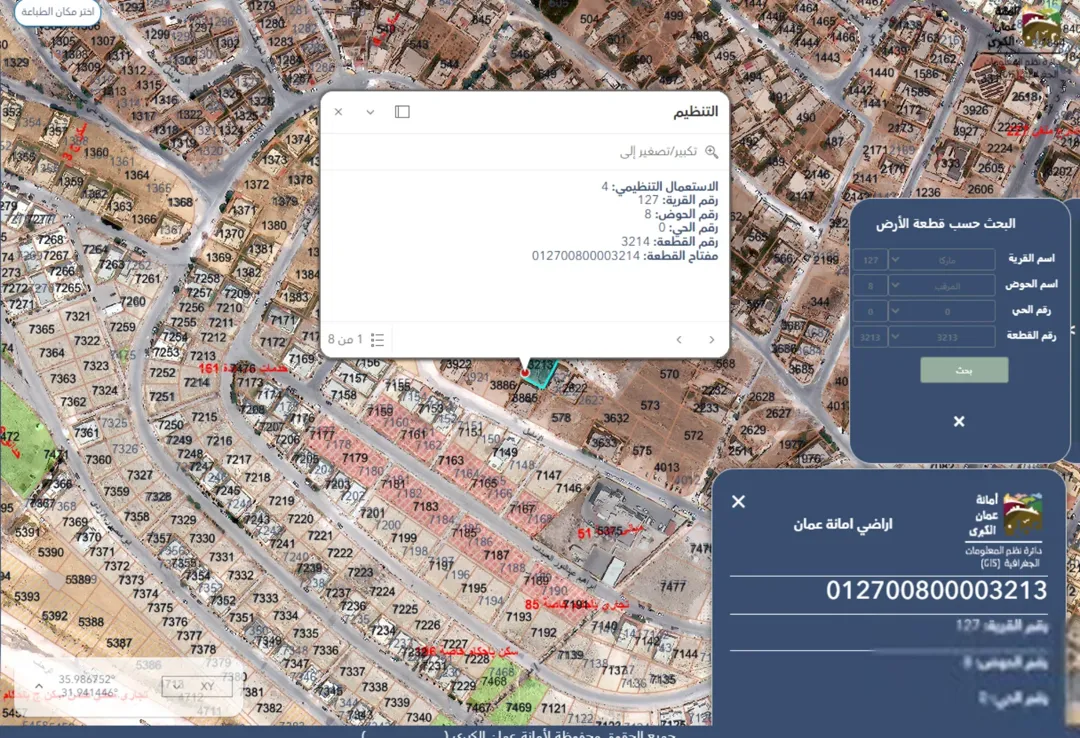
Task: Collapse the التنظيم popup with chevron
Action: click(x=370, y=112)
